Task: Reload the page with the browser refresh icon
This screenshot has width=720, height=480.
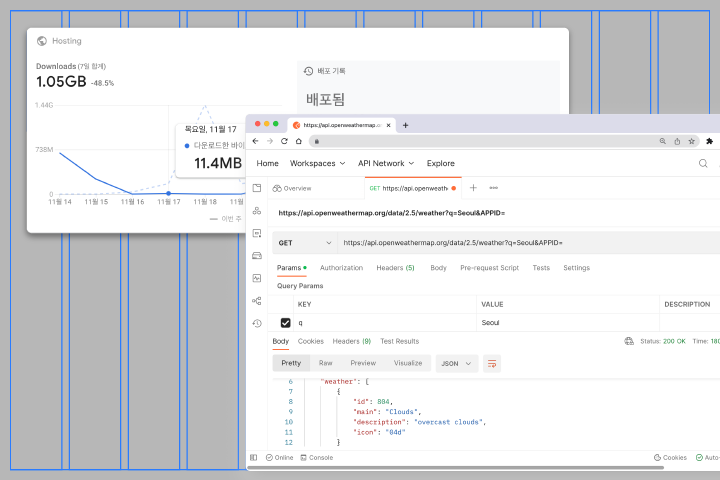Action: [284, 141]
